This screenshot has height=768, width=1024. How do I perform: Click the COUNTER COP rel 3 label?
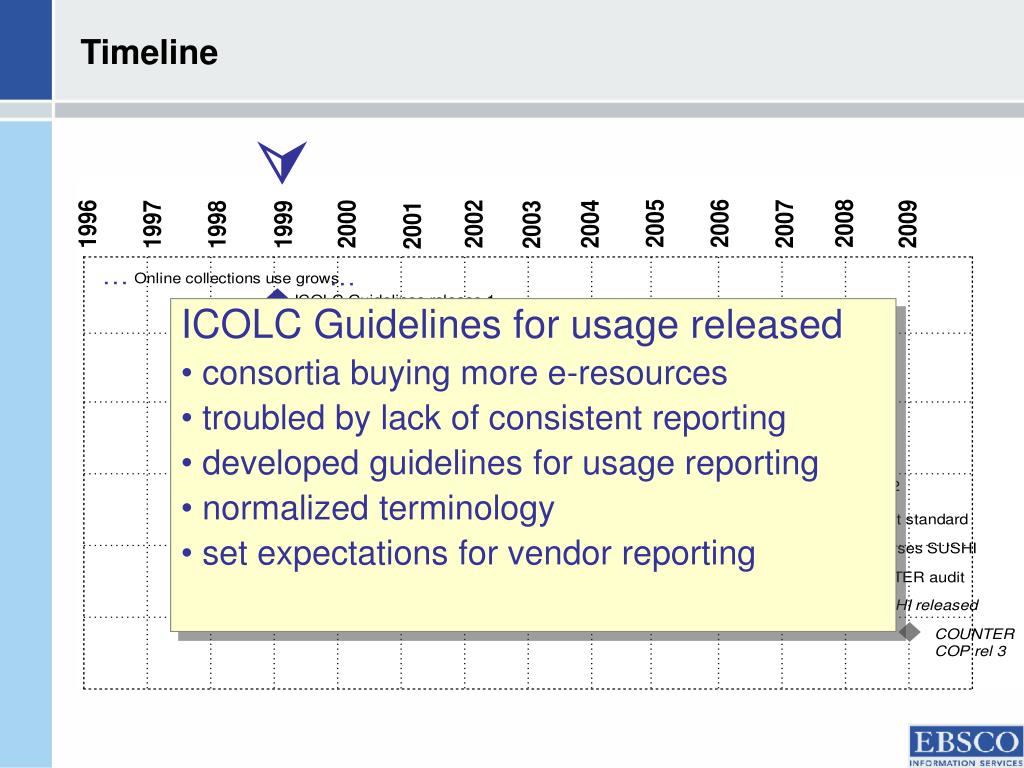click(x=974, y=642)
